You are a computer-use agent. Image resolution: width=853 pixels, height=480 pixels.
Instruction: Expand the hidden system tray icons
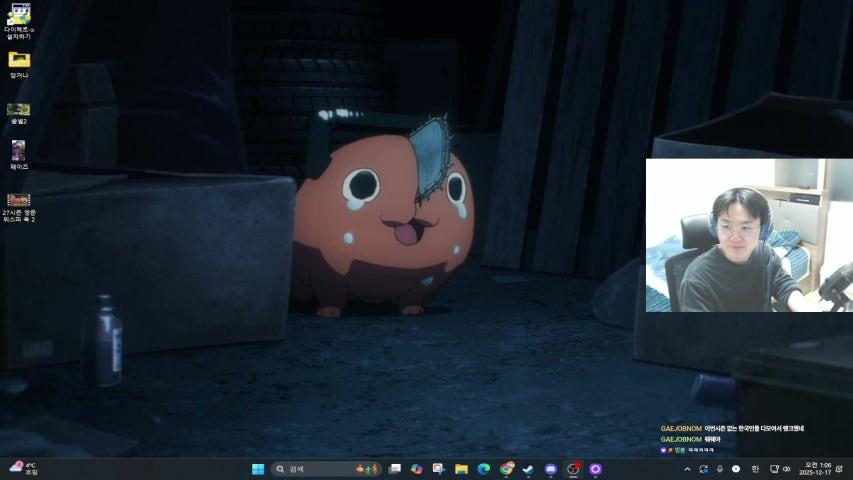(x=687, y=469)
